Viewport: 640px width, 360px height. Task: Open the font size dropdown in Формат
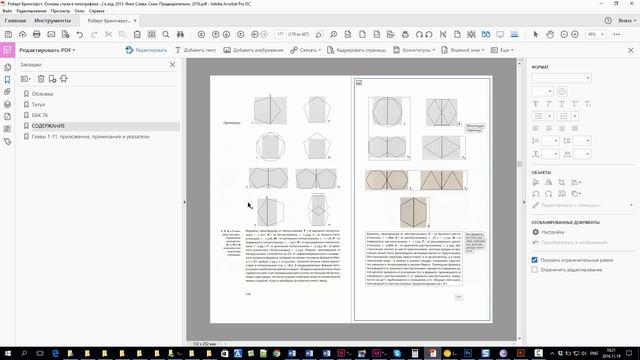(542, 91)
